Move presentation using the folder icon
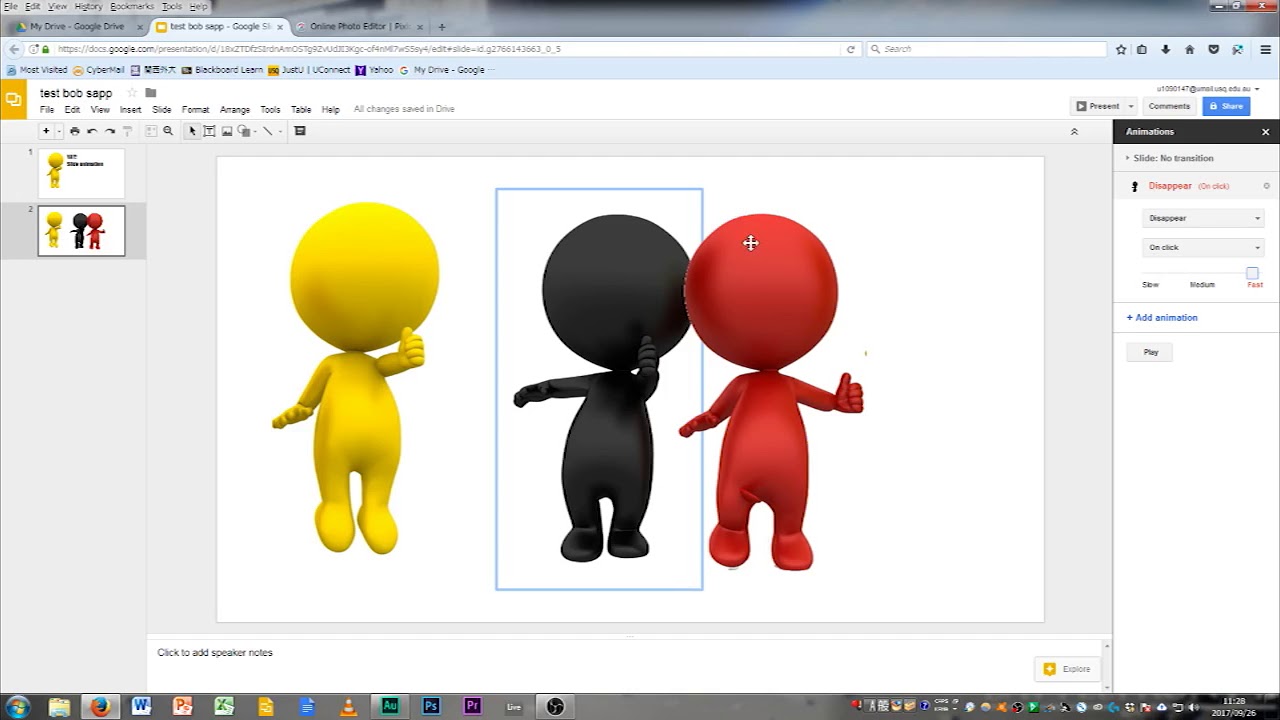The width and height of the screenshot is (1280, 720). pos(151,93)
